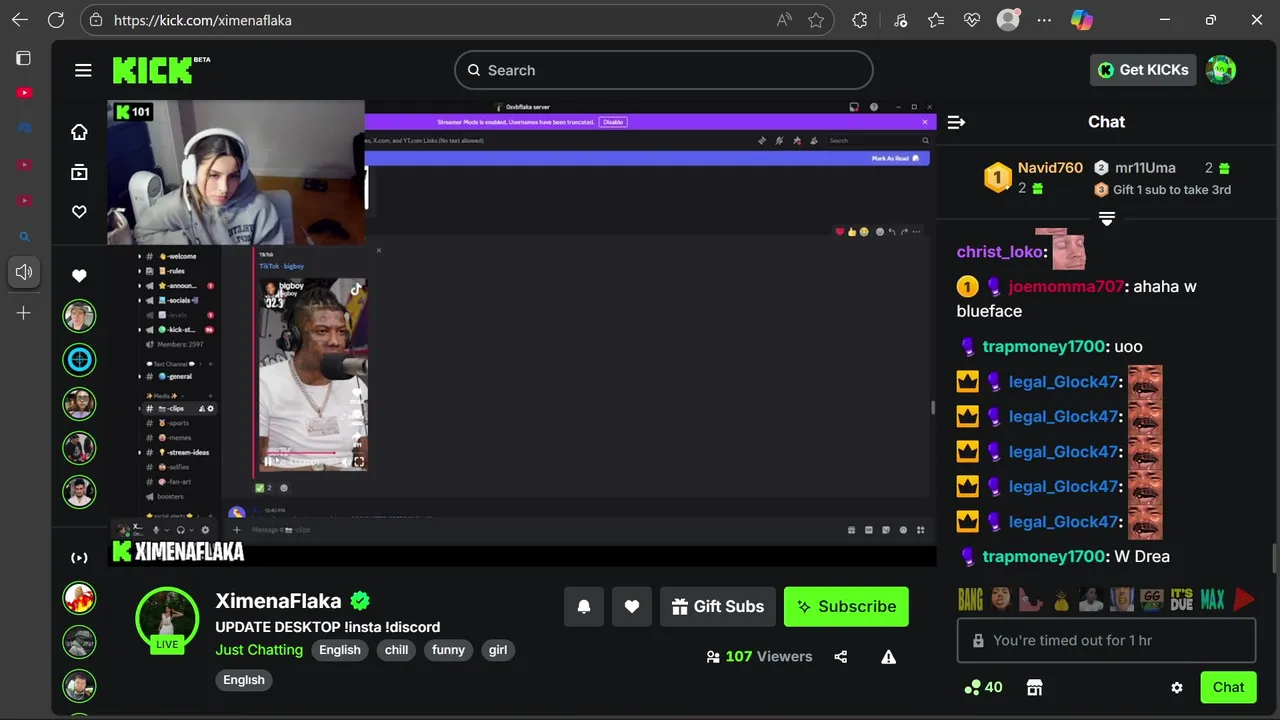
Task: Open the outlined heart Following icon
Action: [79, 212]
